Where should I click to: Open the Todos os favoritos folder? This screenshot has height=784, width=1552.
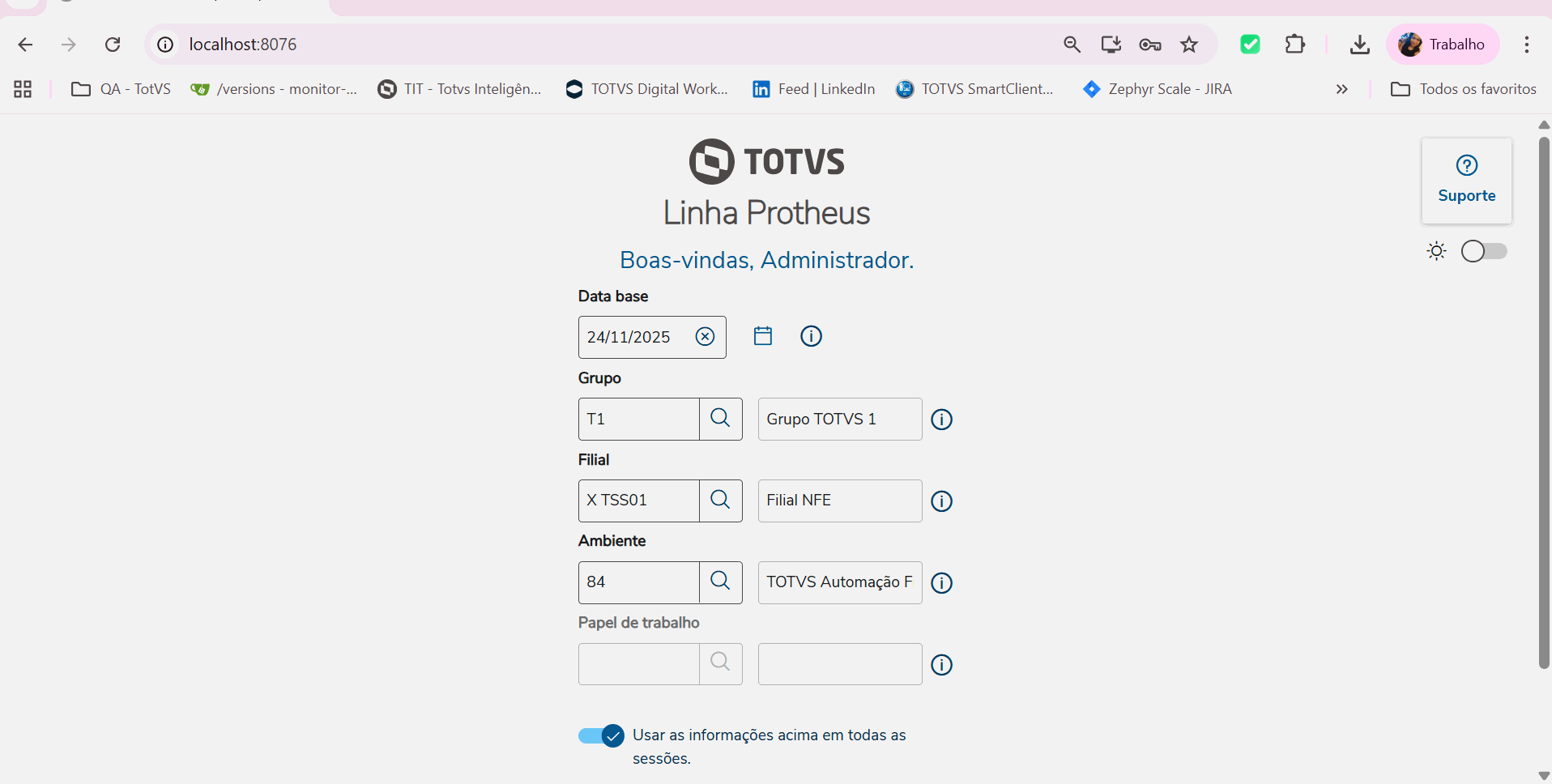coord(1464,89)
